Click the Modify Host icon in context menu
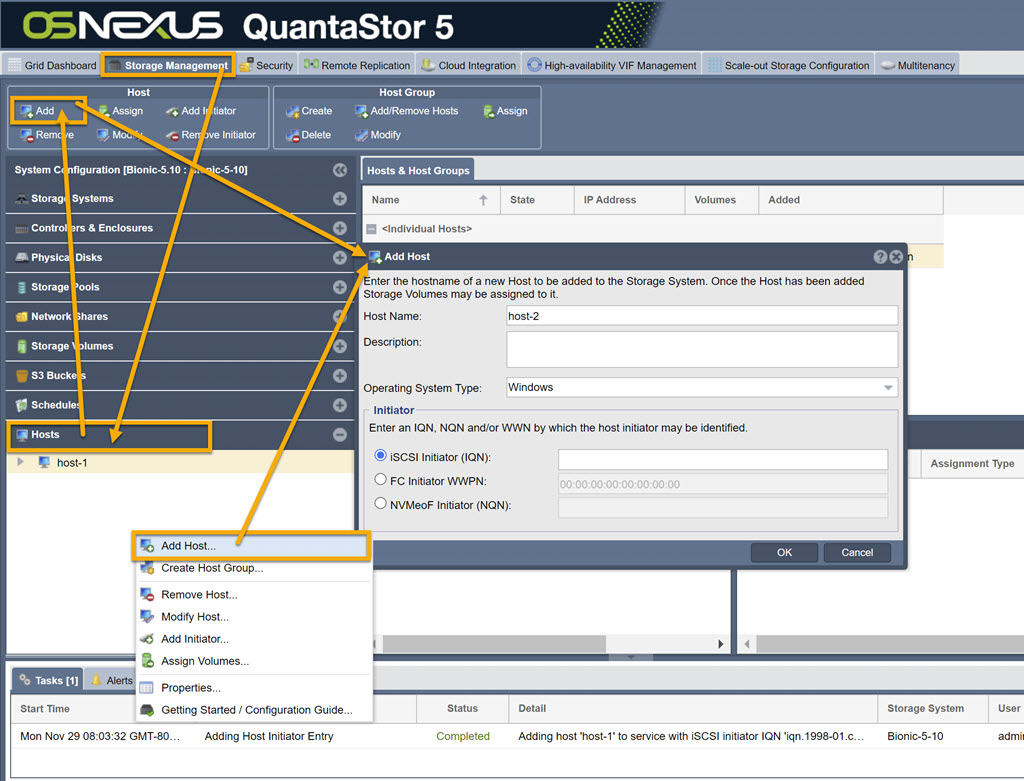This screenshot has width=1024, height=781. [x=147, y=617]
